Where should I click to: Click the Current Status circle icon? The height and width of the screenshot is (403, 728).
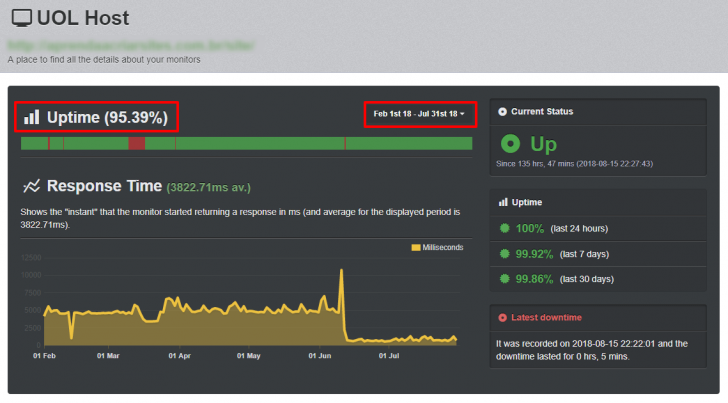[x=502, y=111]
